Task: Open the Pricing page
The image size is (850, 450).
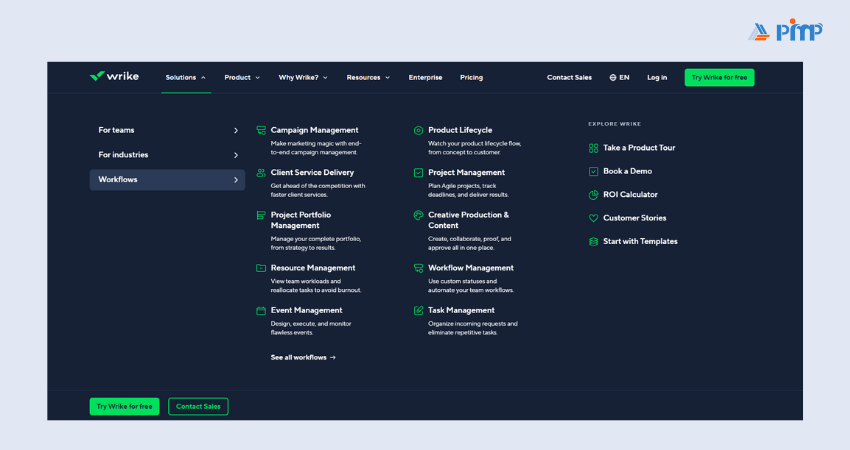Action: click(472, 78)
